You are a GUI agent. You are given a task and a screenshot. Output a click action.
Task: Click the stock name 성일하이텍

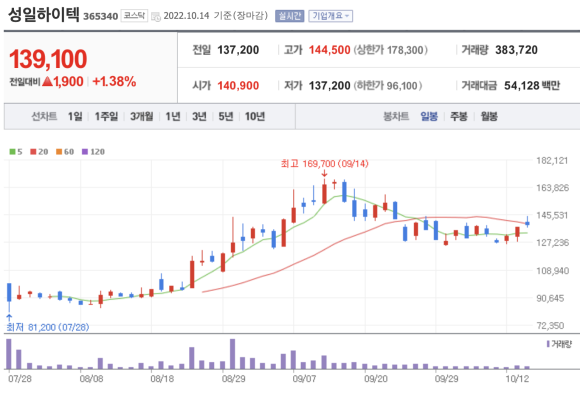pyautogui.click(x=44, y=15)
